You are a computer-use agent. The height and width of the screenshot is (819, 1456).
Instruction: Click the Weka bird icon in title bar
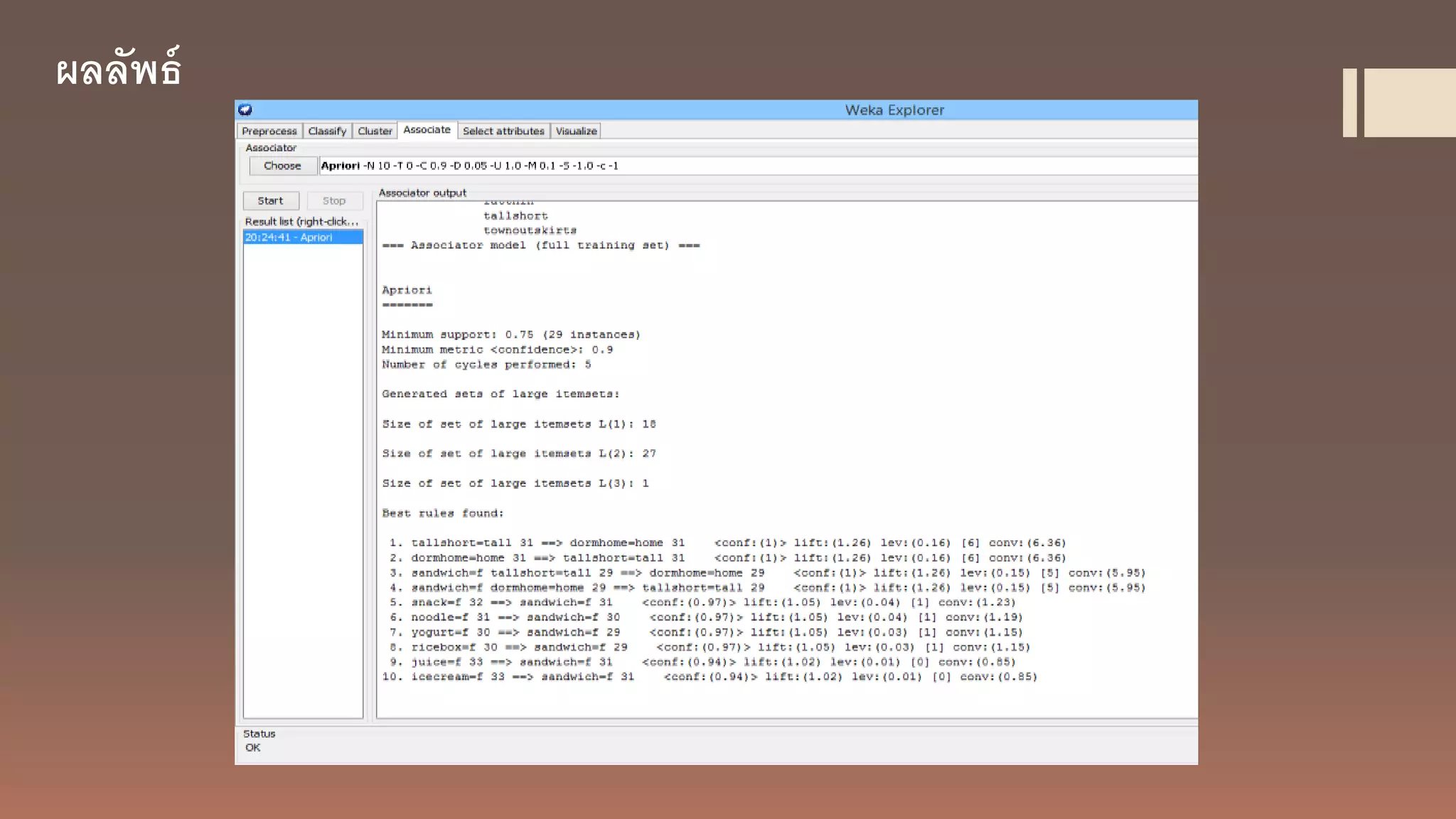tap(245, 109)
